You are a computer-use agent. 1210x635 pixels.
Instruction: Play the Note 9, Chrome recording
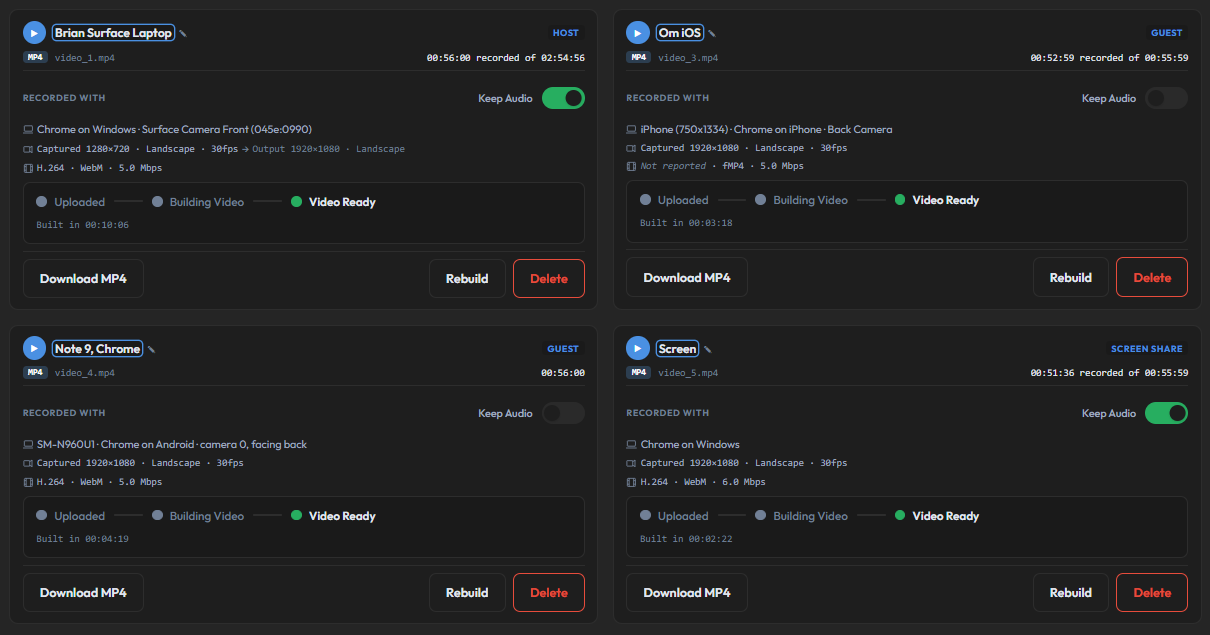pyautogui.click(x=35, y=348)
